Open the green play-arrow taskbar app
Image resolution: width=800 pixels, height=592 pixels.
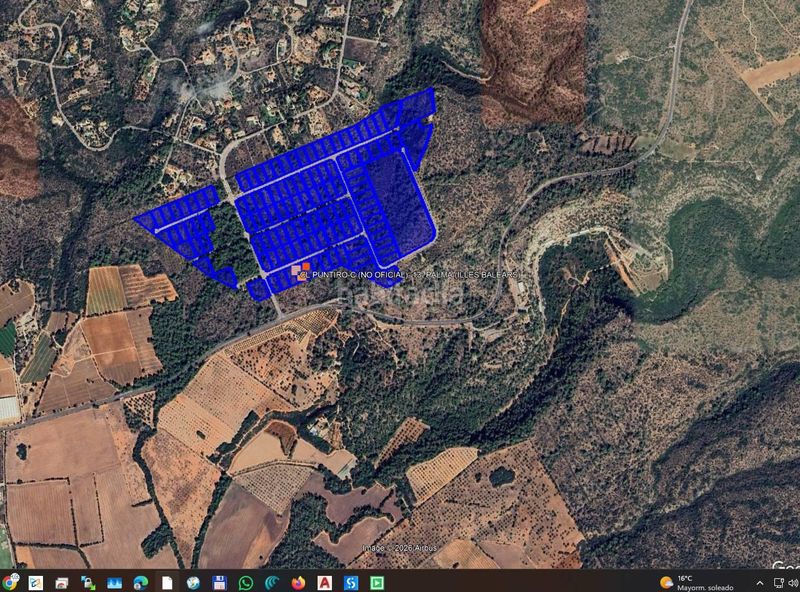pyautogui.click(x=377, y=582)
